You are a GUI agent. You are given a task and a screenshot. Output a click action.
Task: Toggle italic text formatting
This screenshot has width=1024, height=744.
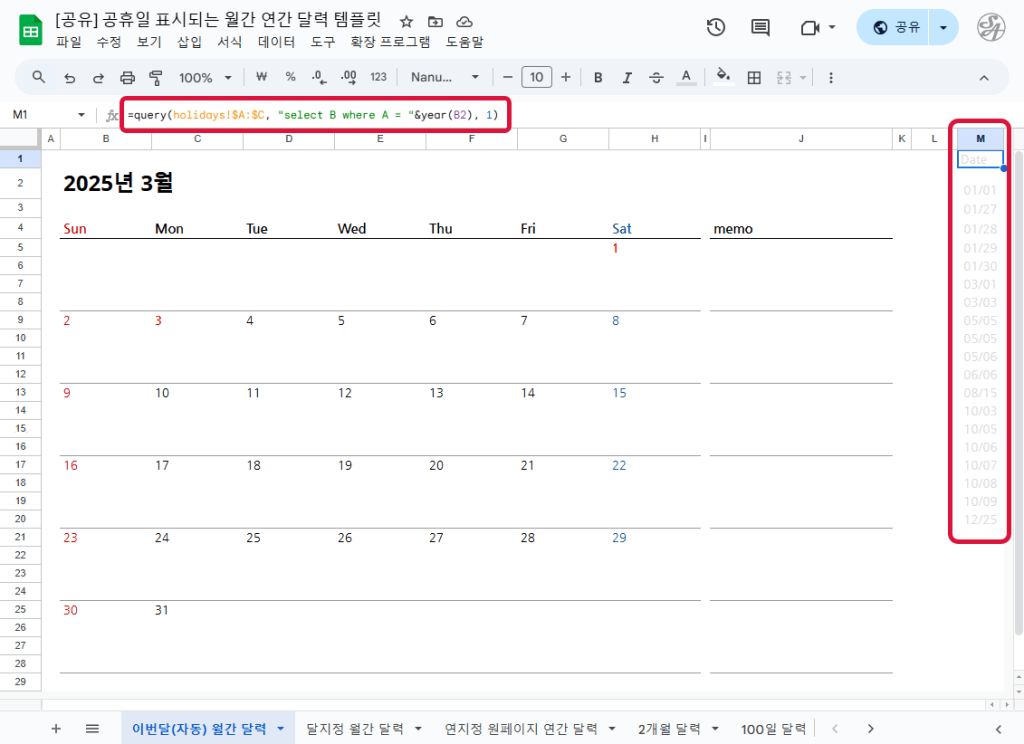(627, 77)
